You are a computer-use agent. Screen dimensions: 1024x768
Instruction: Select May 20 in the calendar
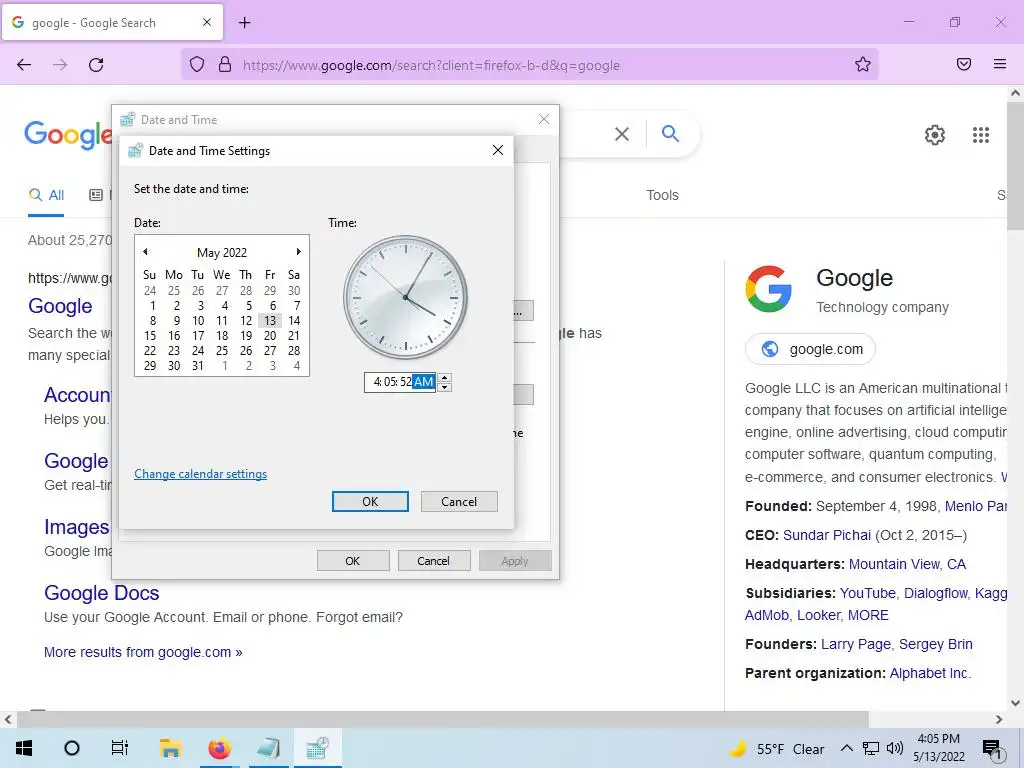coord(270,336)
